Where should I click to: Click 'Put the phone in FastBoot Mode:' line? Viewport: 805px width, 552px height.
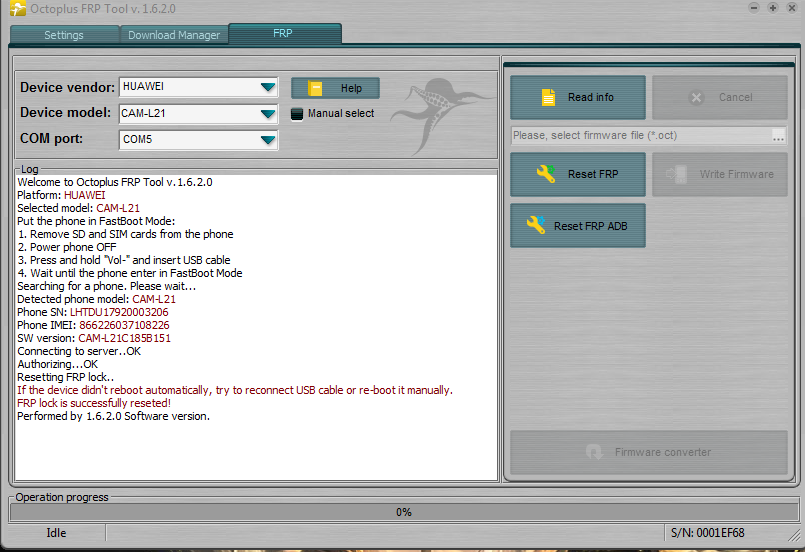(96, 221)
